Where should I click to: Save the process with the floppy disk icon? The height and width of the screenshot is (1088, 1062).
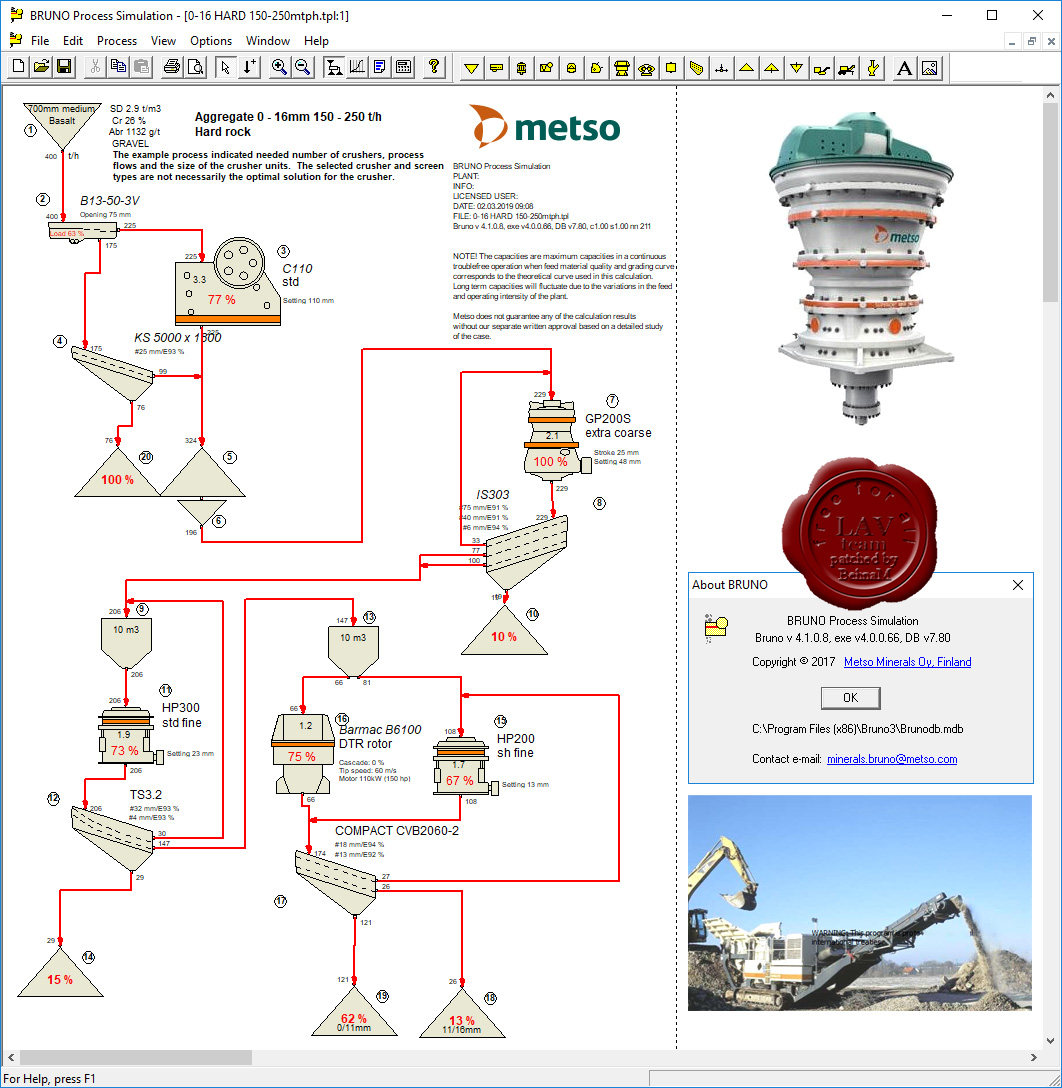64,67
